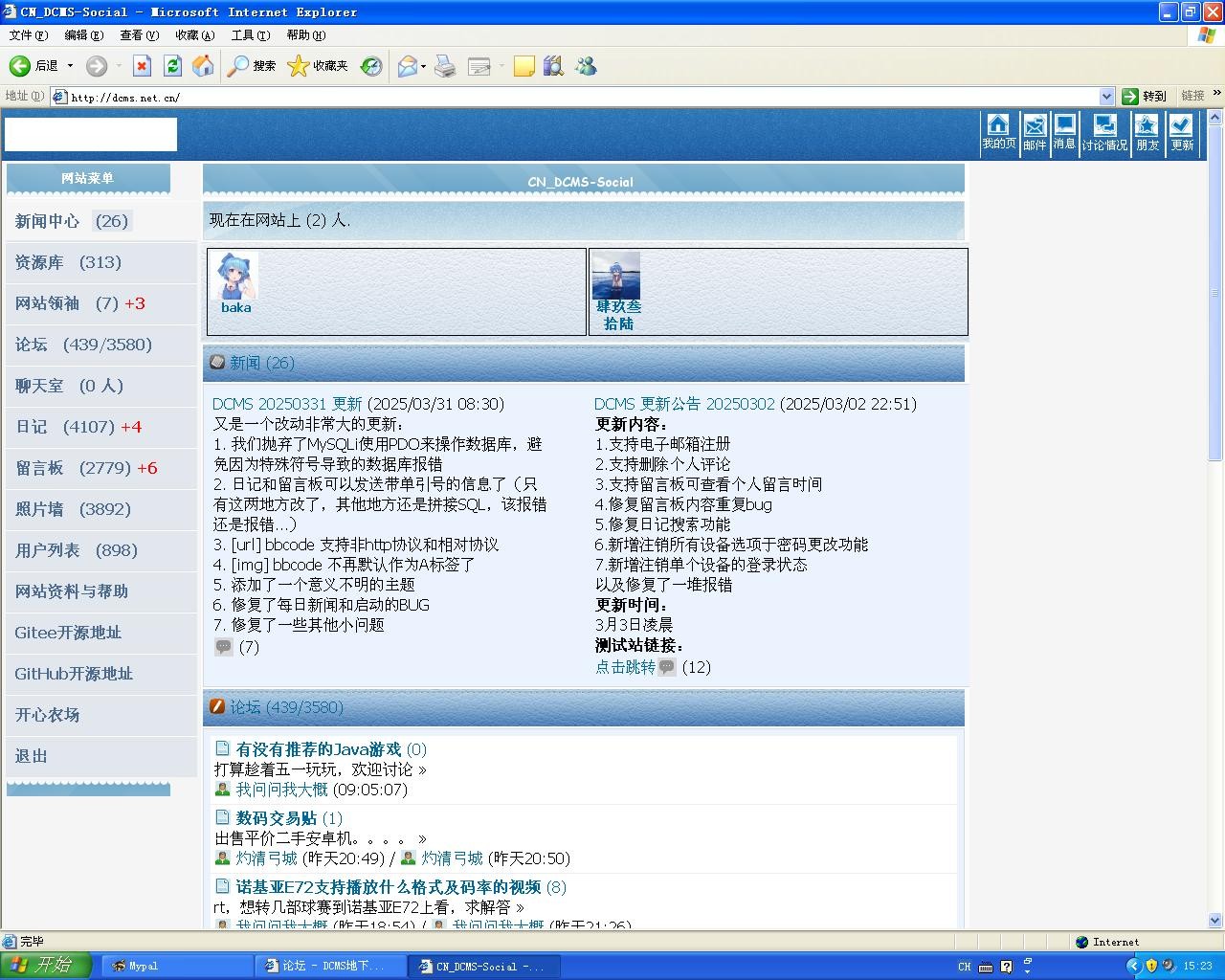
Task: Expand the Back button history dropdown
Action: pyautogui.click(x=70, y=66)
